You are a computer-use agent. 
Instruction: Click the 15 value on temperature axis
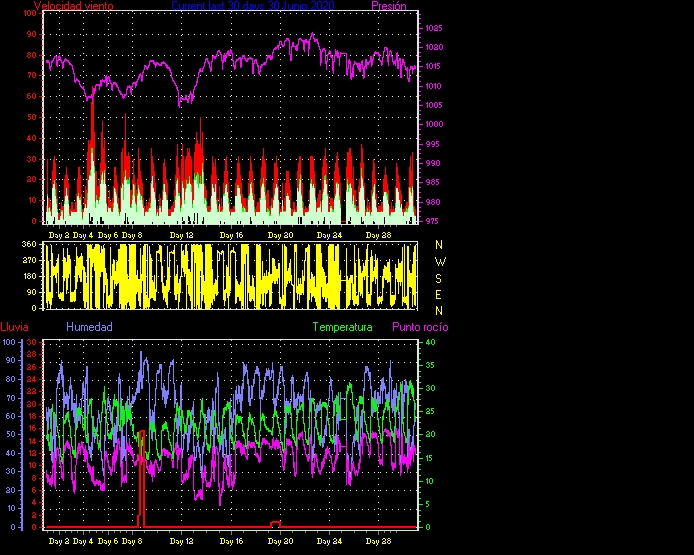point(430,458)
